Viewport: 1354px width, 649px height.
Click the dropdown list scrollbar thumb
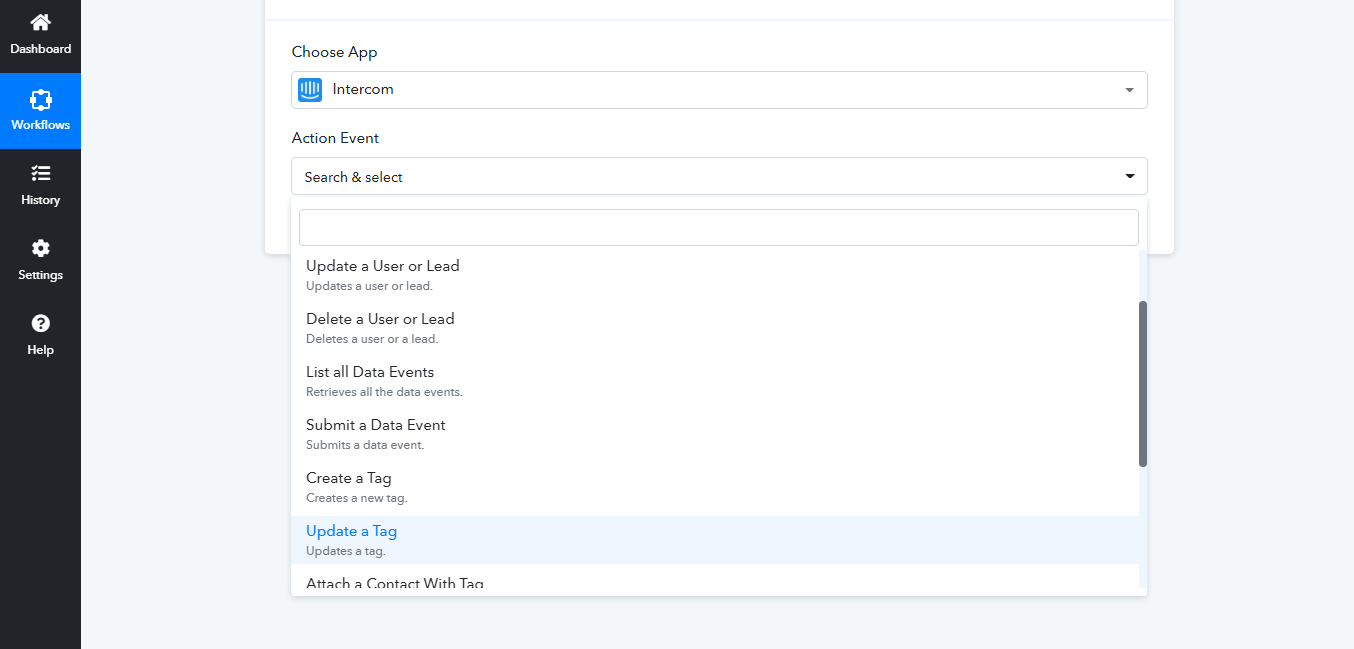pyautogui.click(x=1143, y=384)
